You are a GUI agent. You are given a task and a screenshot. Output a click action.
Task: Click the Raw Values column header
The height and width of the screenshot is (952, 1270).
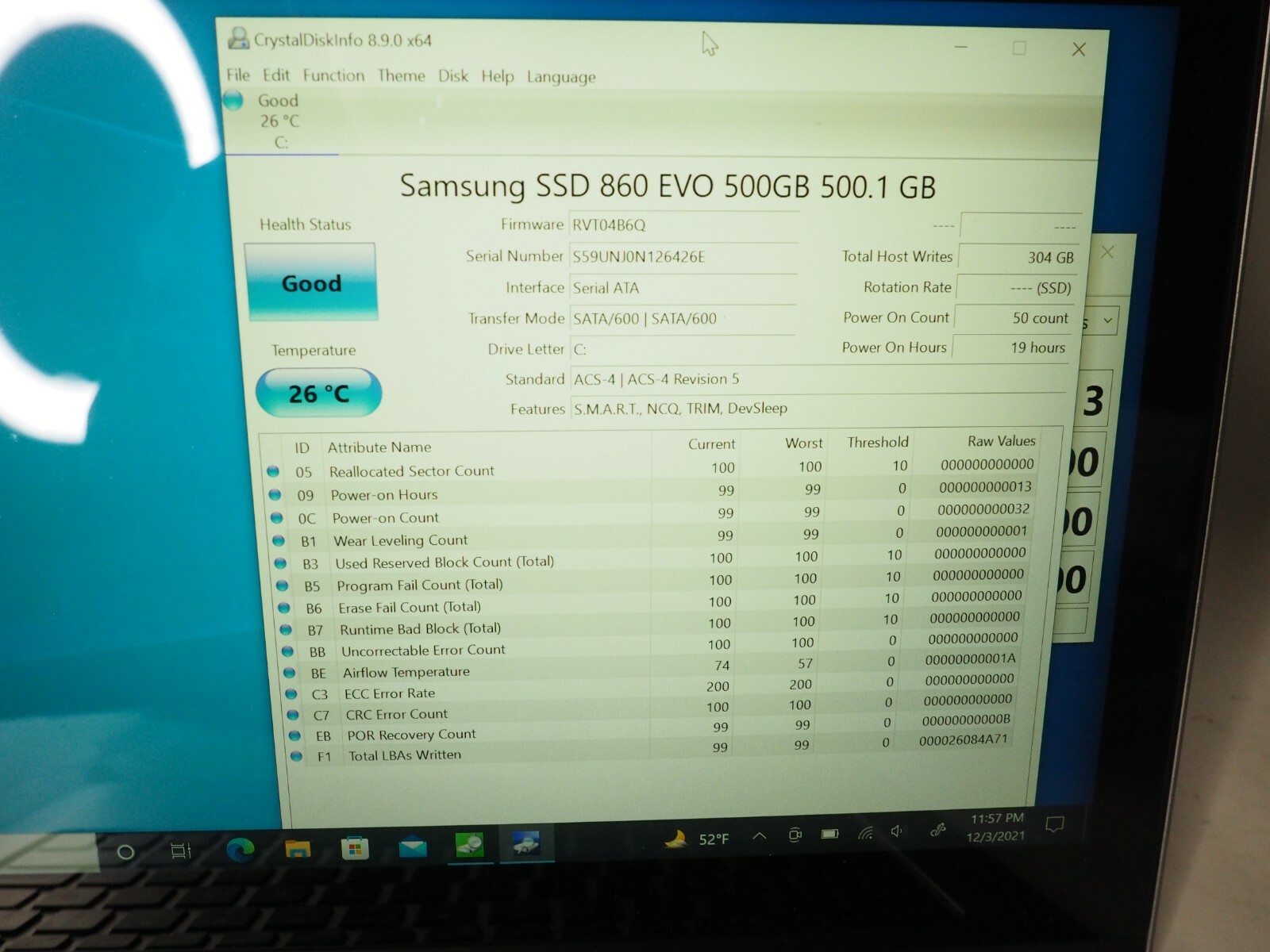pyautogui.click(x=1001, y=440)
